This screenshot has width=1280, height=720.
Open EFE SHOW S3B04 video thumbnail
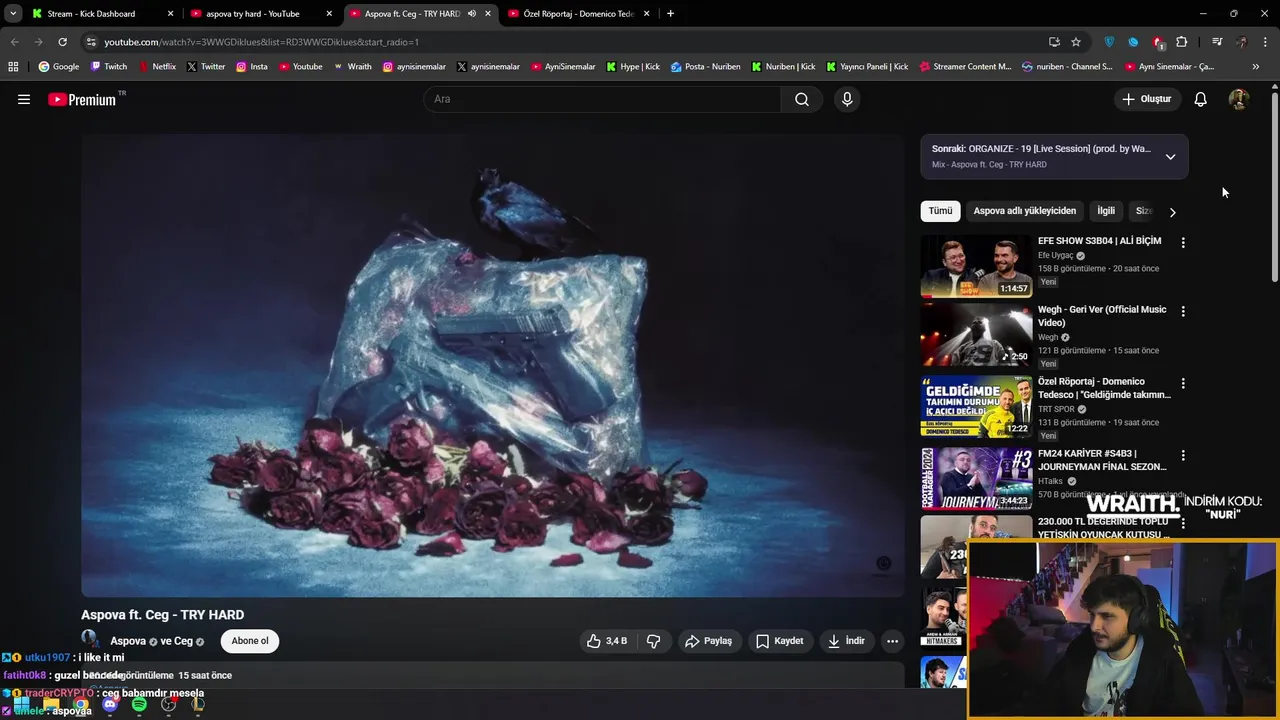pyautogui.click(x=976, y=266)
